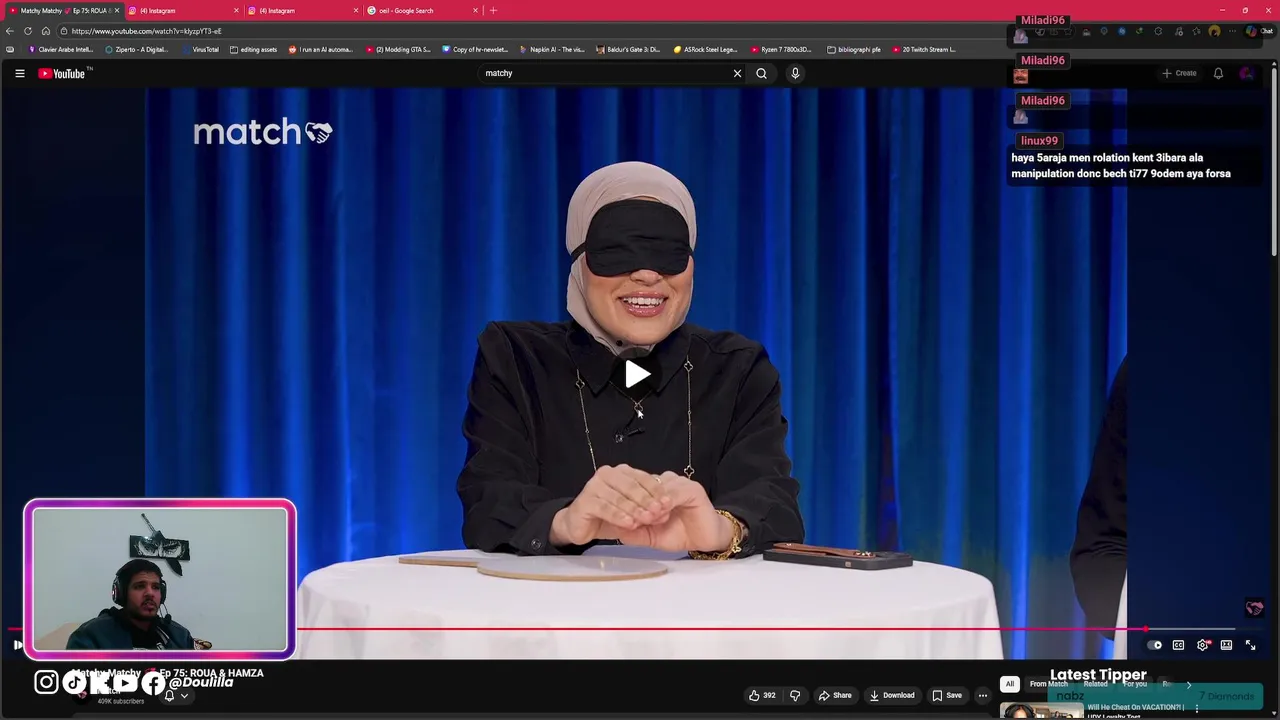
Task: Open the Will He Cheat On VACATION thumbnail
Action: pyautogui.click(x=1041, y=711)
